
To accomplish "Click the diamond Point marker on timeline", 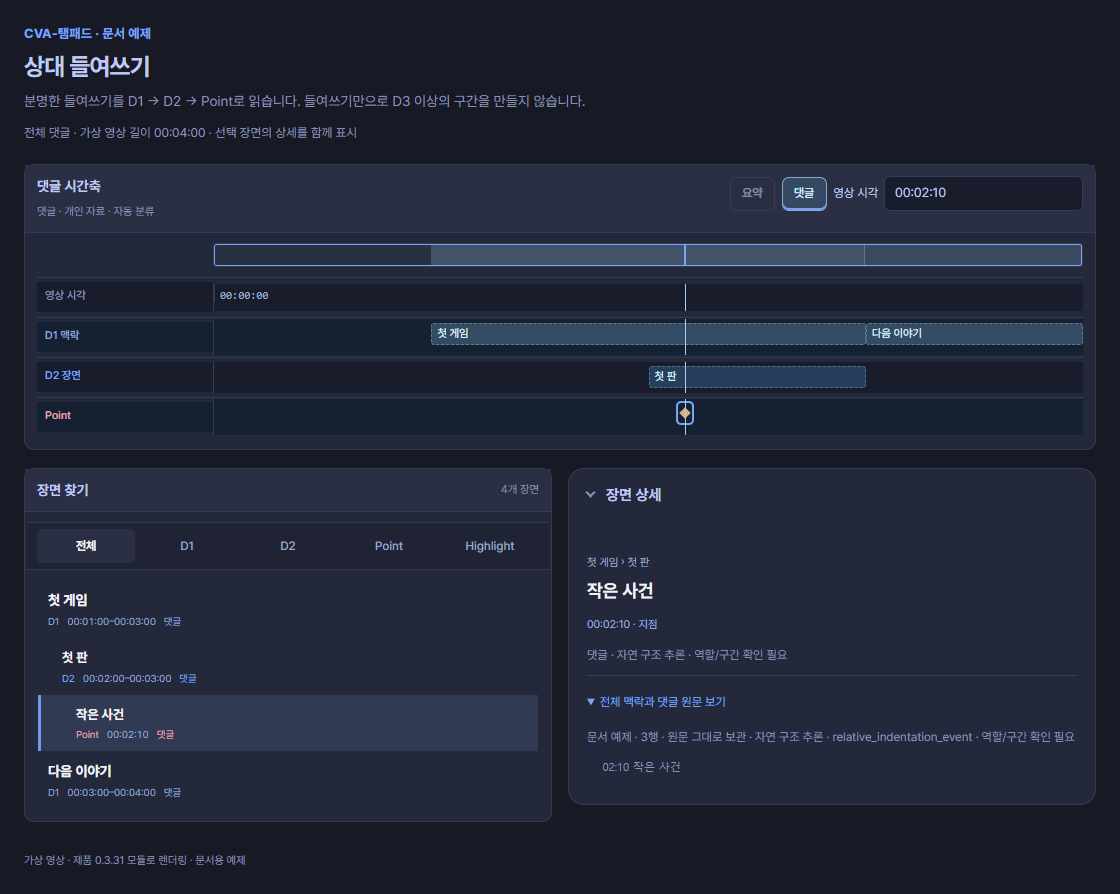I will [x=684, y=413].
